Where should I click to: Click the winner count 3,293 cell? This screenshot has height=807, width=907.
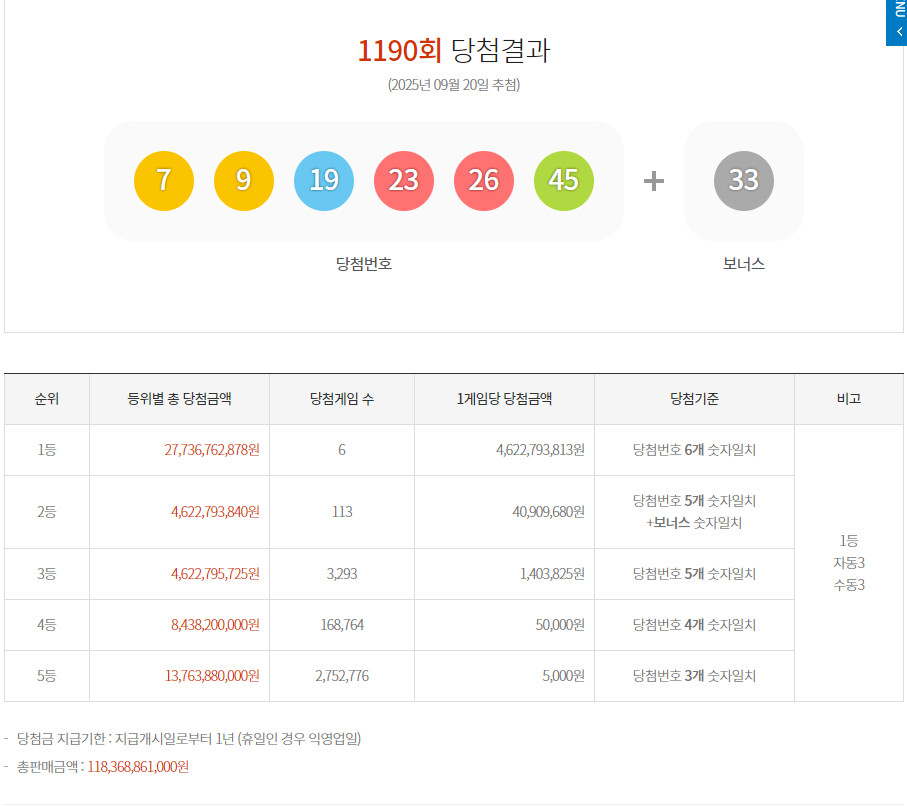pyautogui.click(x=342, y=574)
